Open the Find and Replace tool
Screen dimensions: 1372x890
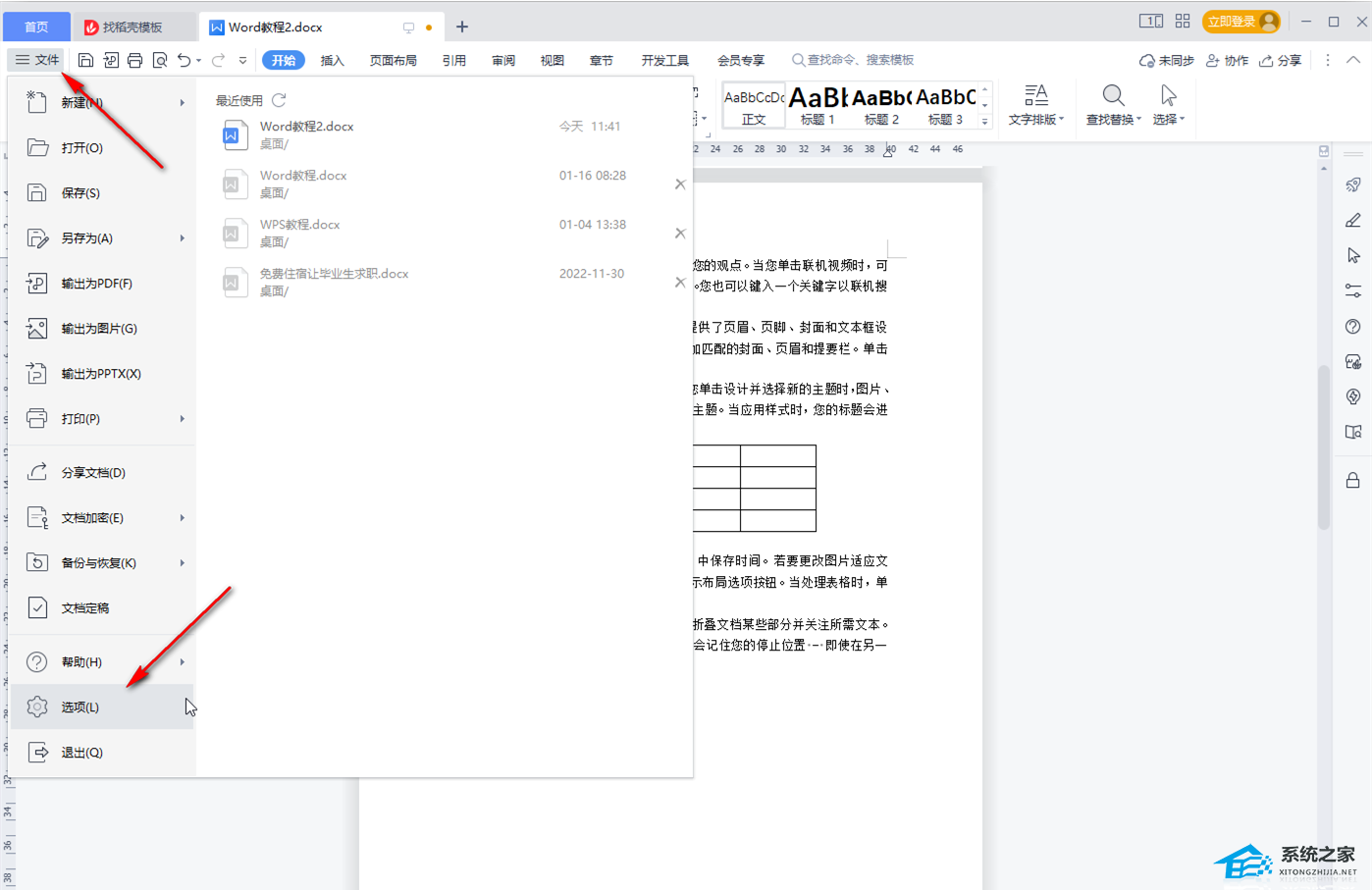pos(1113,106)
